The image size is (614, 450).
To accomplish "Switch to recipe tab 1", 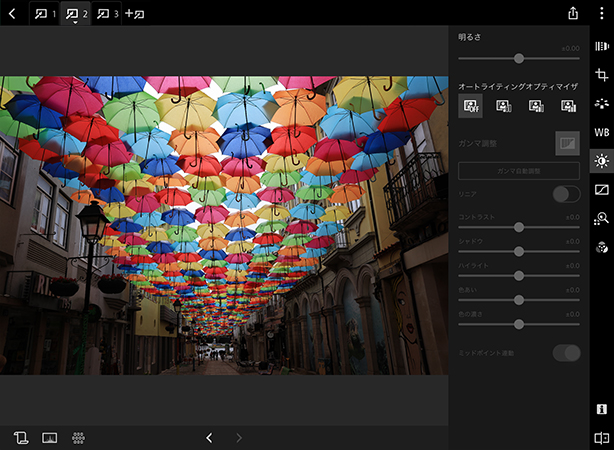I will (x=45, y=13).
